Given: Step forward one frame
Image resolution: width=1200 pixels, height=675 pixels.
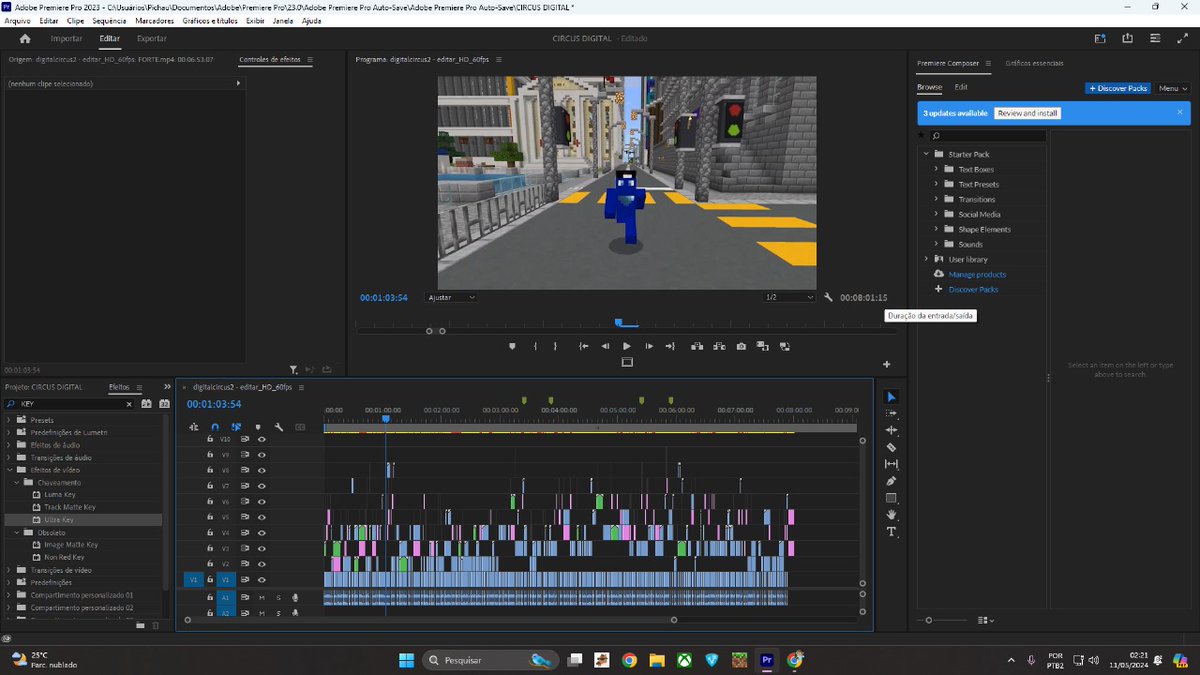Looking at the screenshot, I should (x=649, y=346).
